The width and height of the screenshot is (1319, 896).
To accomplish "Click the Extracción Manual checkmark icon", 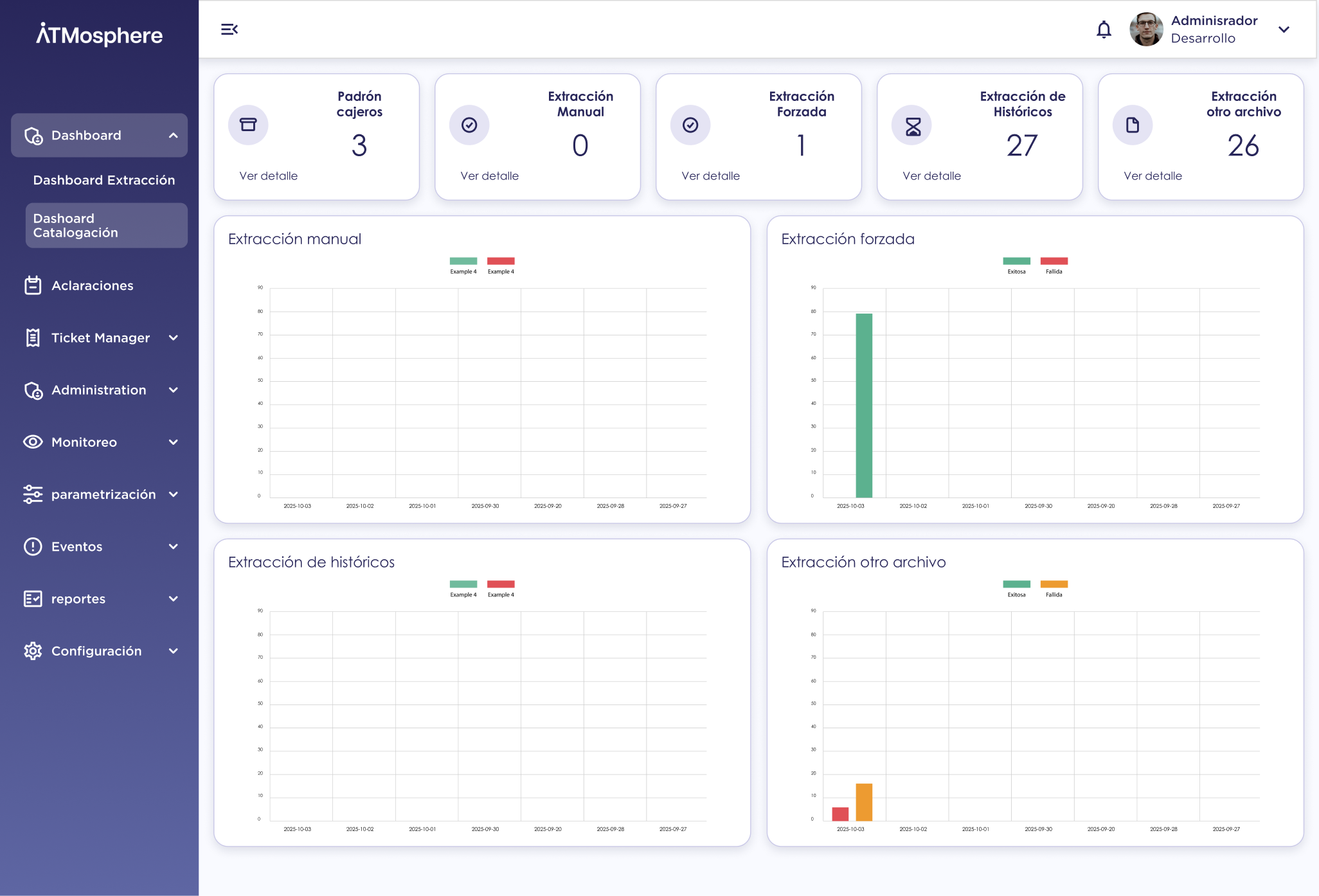I will [469, 125].
